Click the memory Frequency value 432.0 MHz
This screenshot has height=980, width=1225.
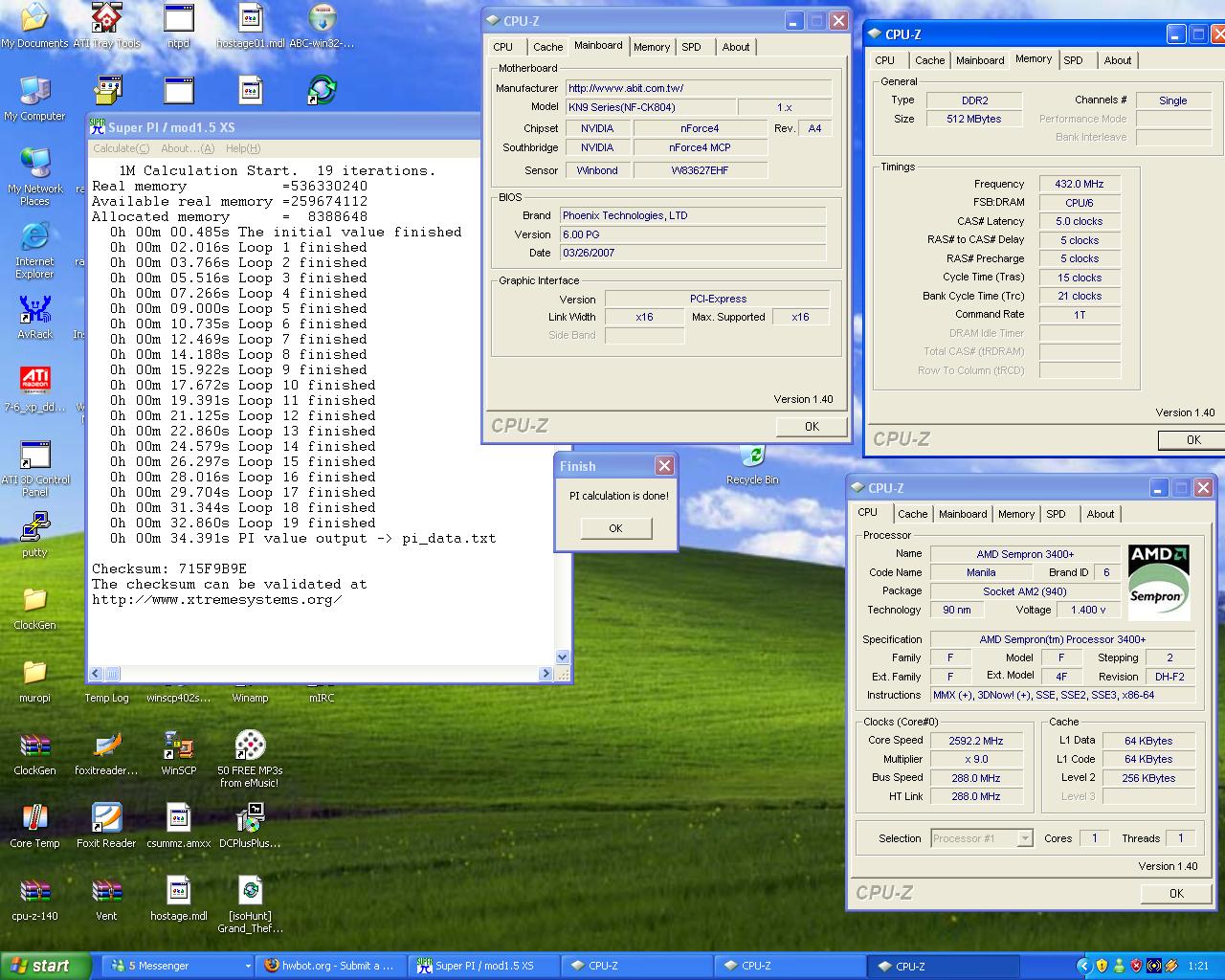tap(1079, 184)
